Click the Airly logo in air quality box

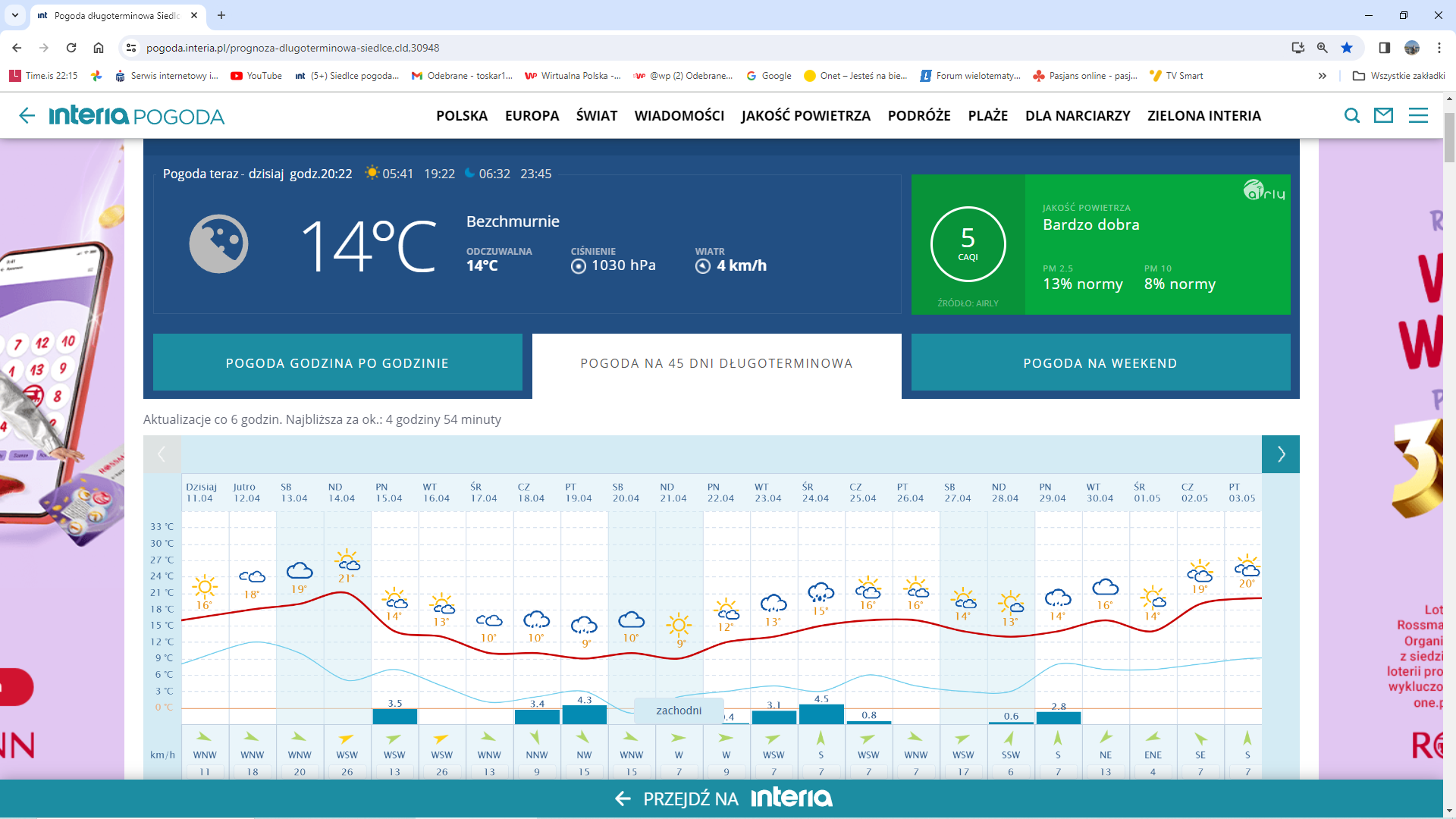pyautogui.click(x=1264, y=190)
